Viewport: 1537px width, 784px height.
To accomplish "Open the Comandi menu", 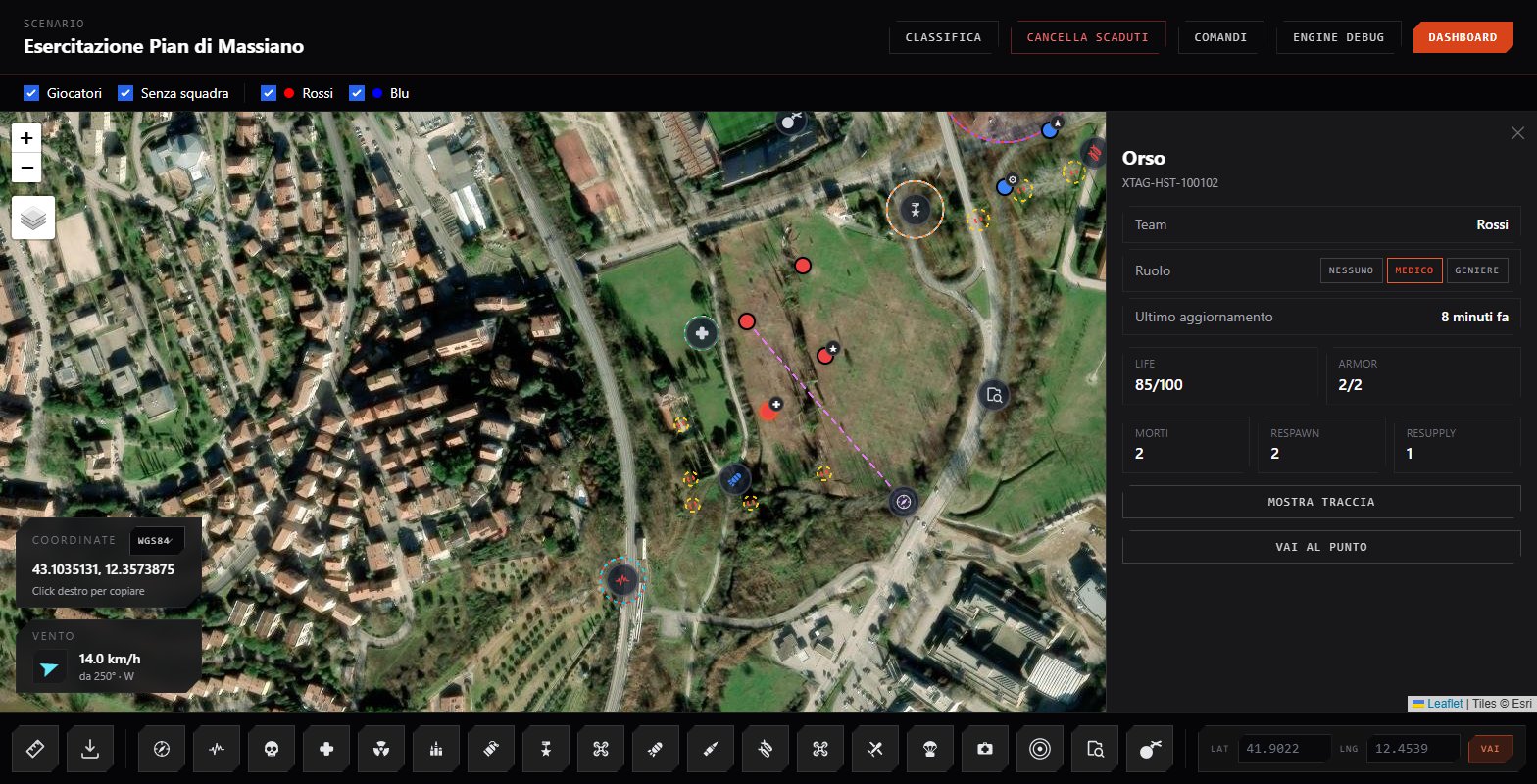I will point(1220,37).
